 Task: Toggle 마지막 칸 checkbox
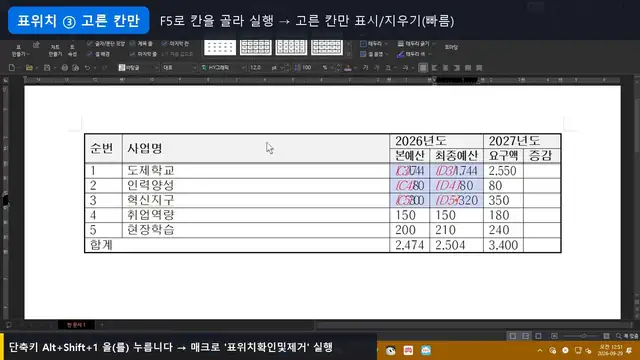(x=175, y=43)
